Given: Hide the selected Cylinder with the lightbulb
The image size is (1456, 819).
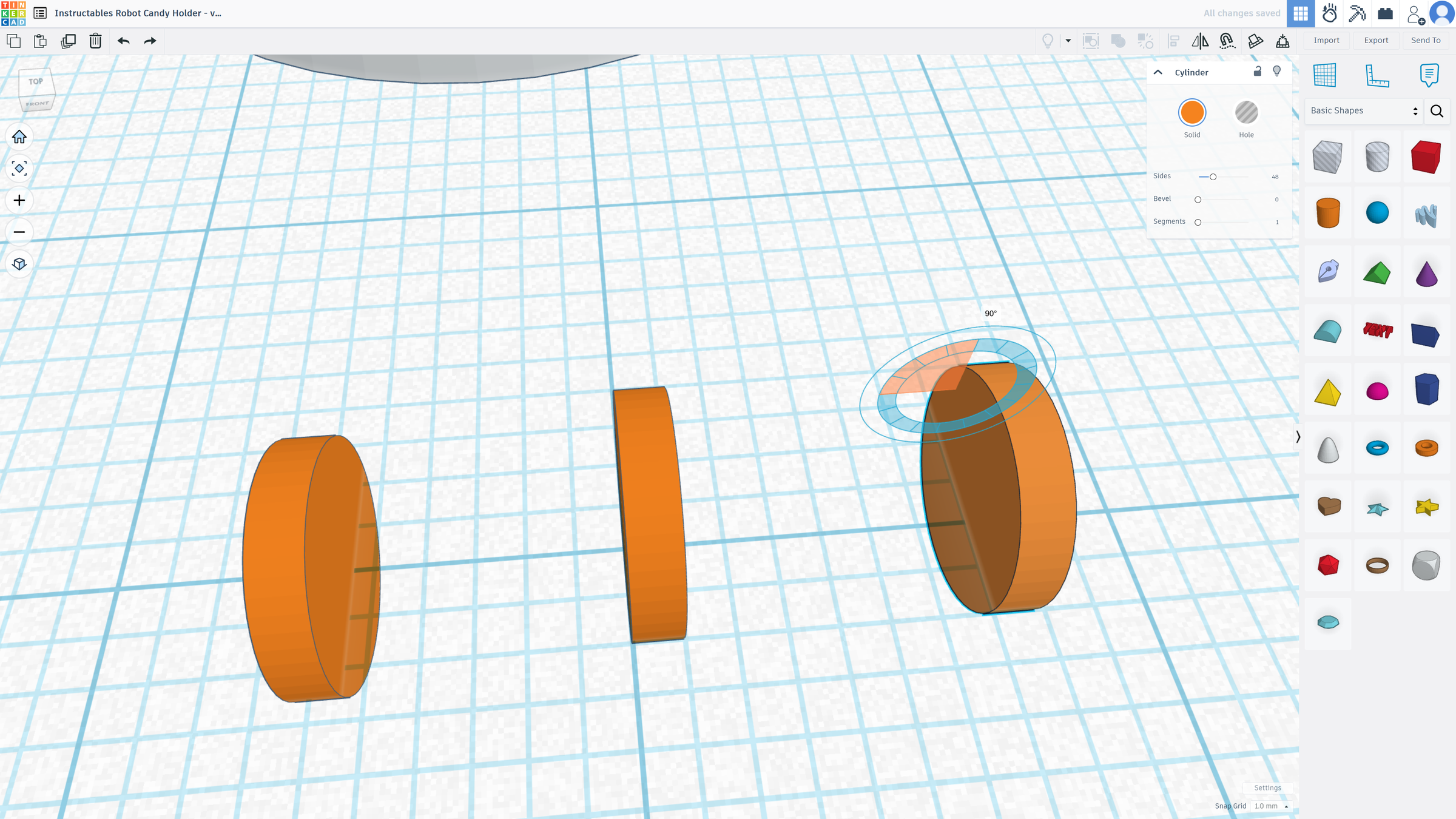Looking at the screenshot, I should (x=1277, y=72).
